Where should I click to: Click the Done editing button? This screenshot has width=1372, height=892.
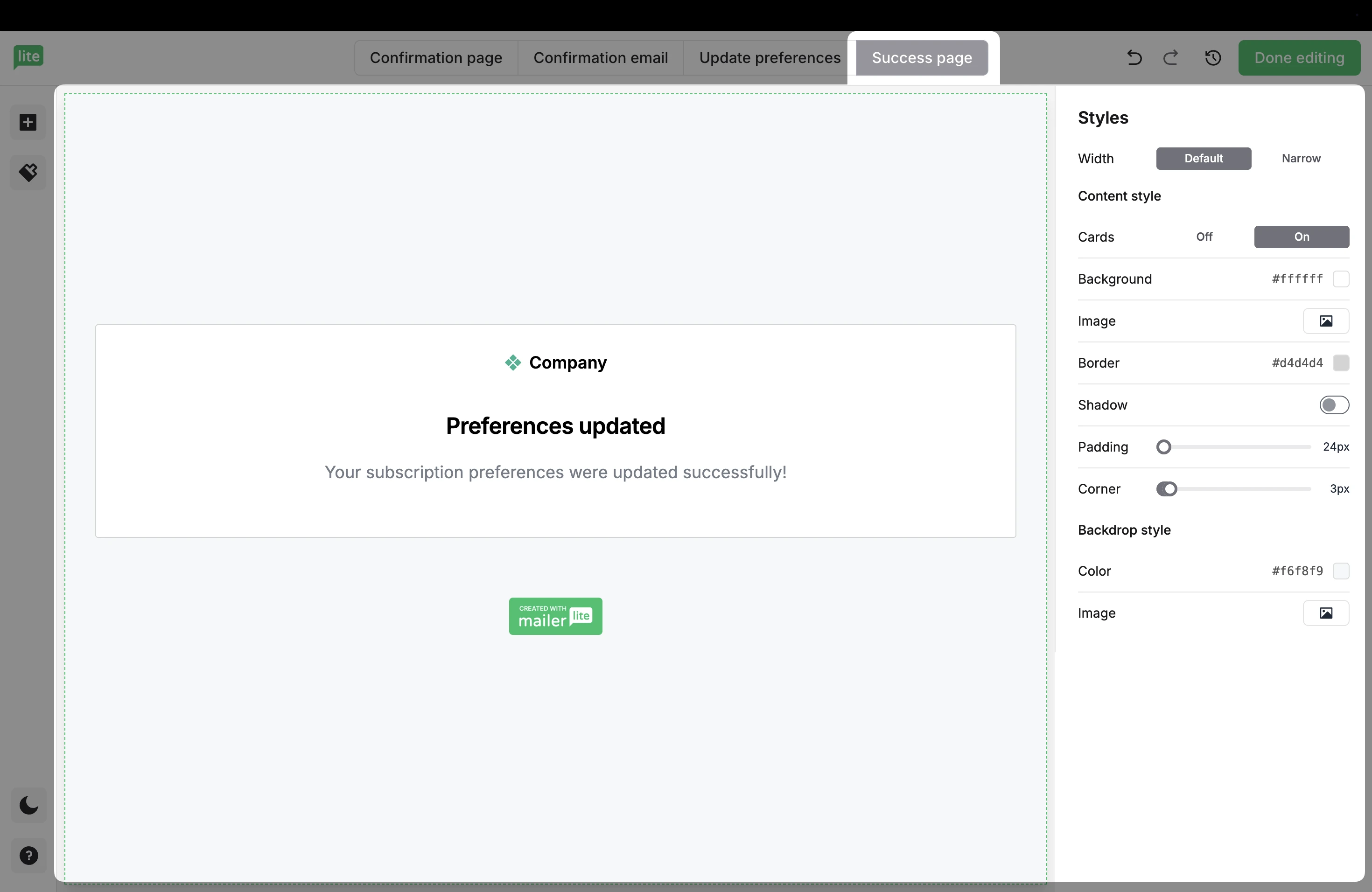coord(1299,58)
